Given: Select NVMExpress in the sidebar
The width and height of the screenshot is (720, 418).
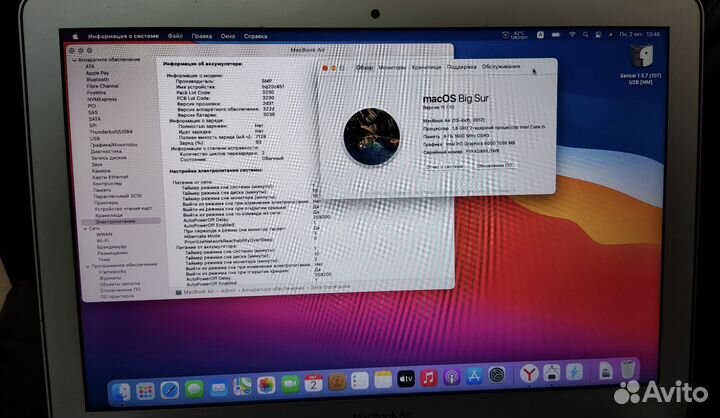Looking at the screenshot, I should tap(102, 99).
